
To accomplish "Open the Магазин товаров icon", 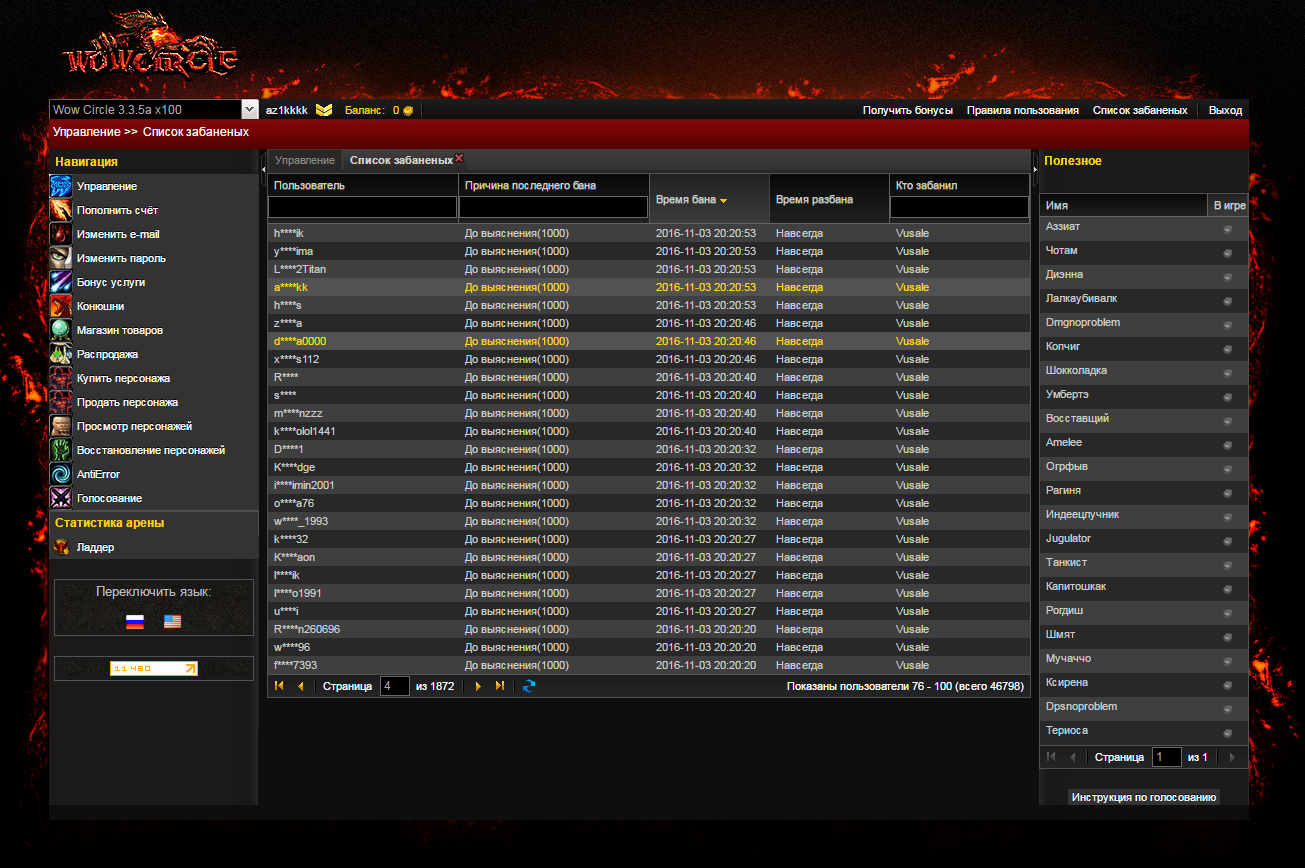I will [61, 331].
